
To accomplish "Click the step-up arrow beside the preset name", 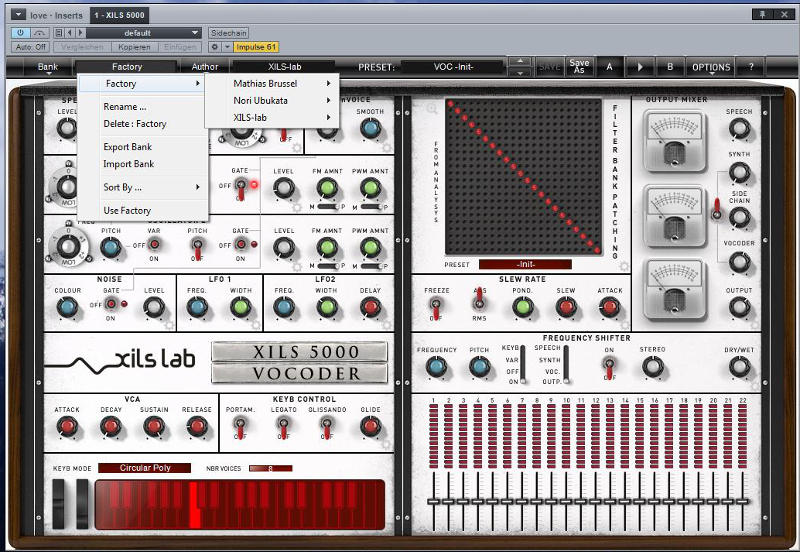I will click(520, 62).
